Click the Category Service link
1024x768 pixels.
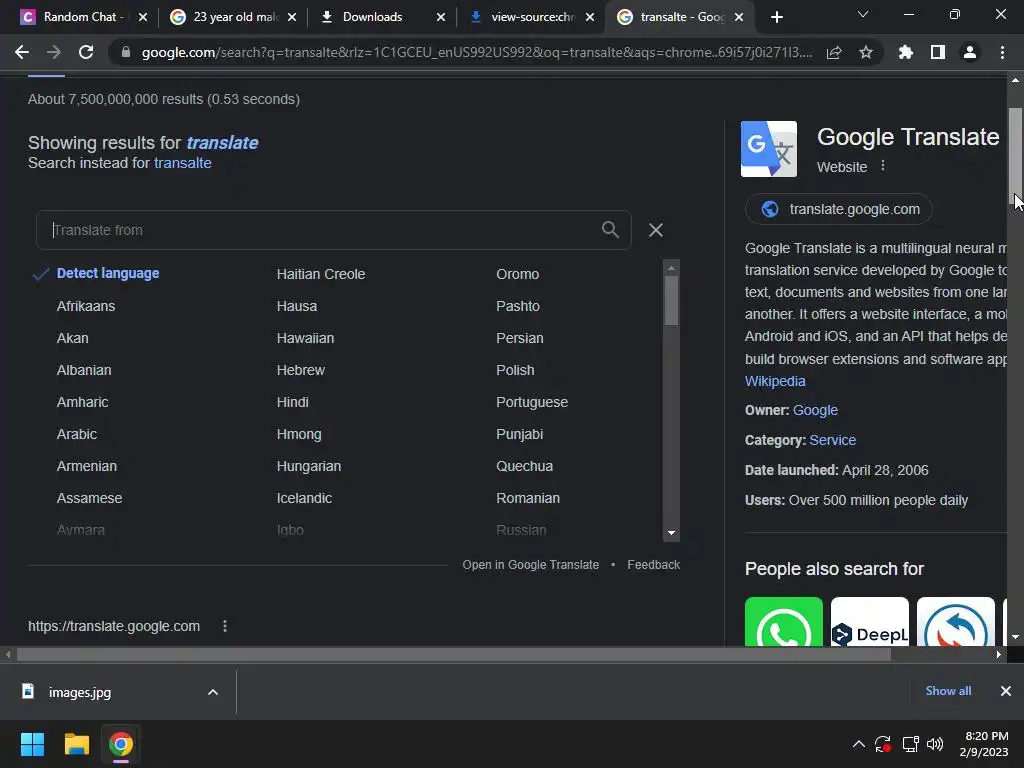832,440
